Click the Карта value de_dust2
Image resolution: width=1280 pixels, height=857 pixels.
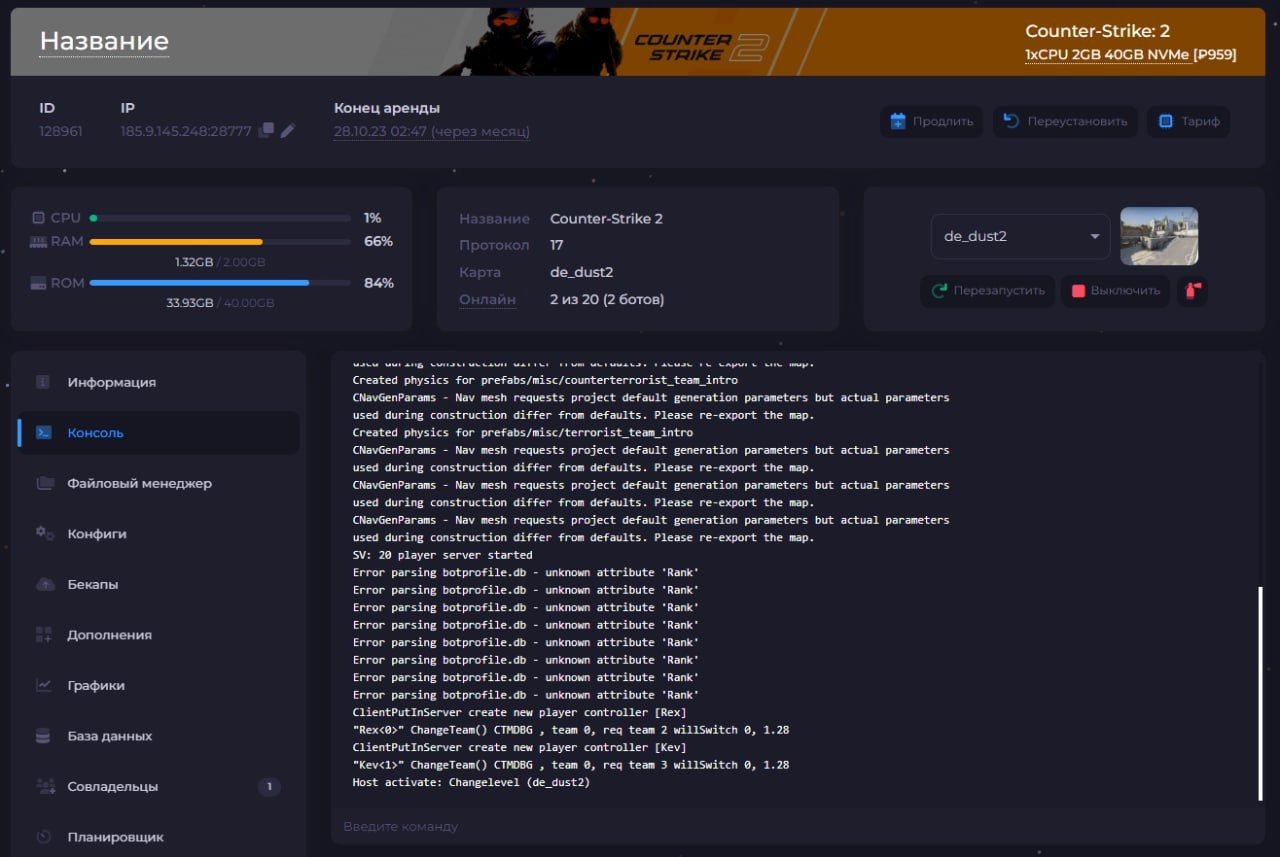pyautogui.click(x=582, y=272)
